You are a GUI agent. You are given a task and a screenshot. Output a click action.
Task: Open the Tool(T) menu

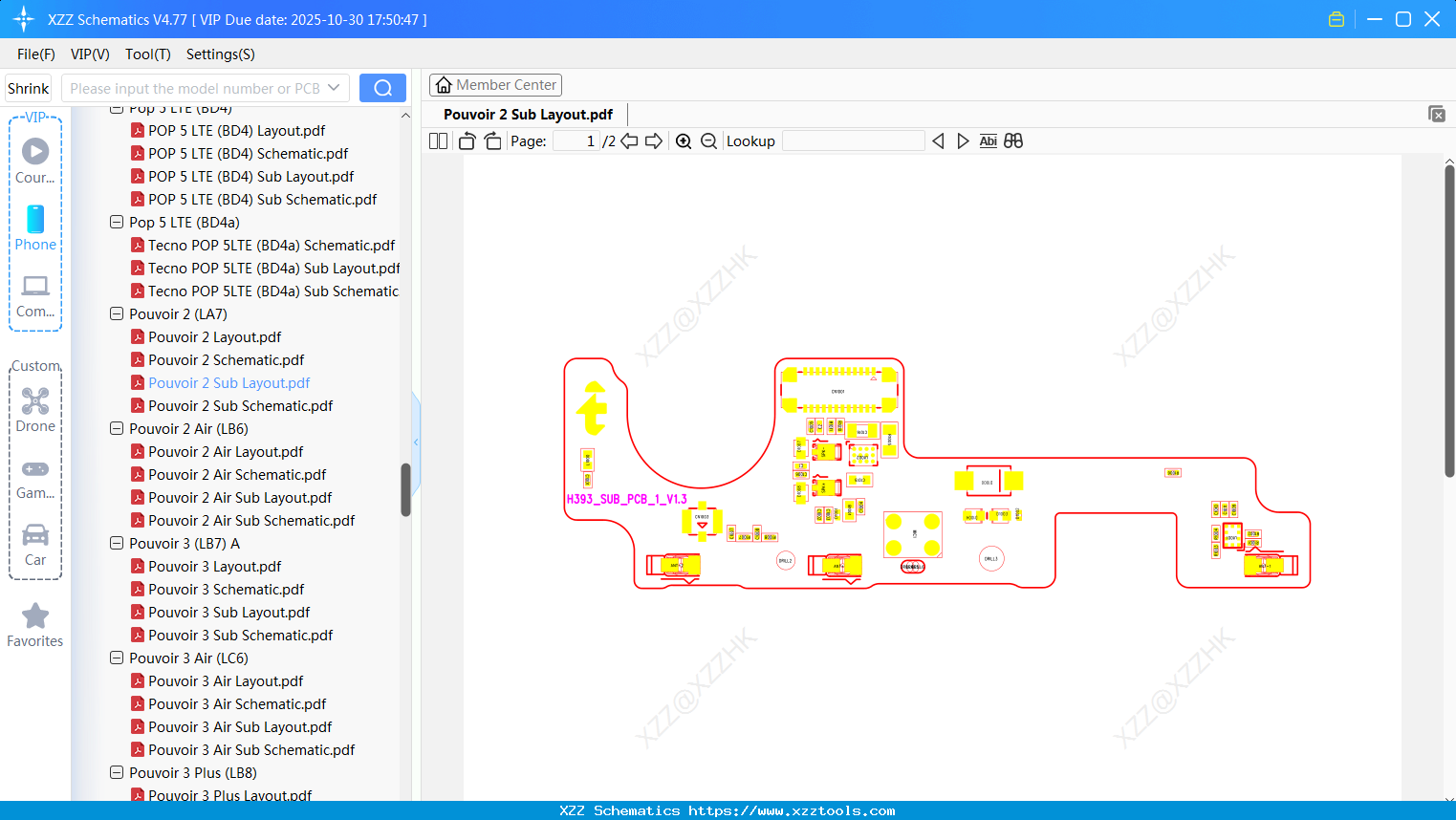click(x=147, y=54)
